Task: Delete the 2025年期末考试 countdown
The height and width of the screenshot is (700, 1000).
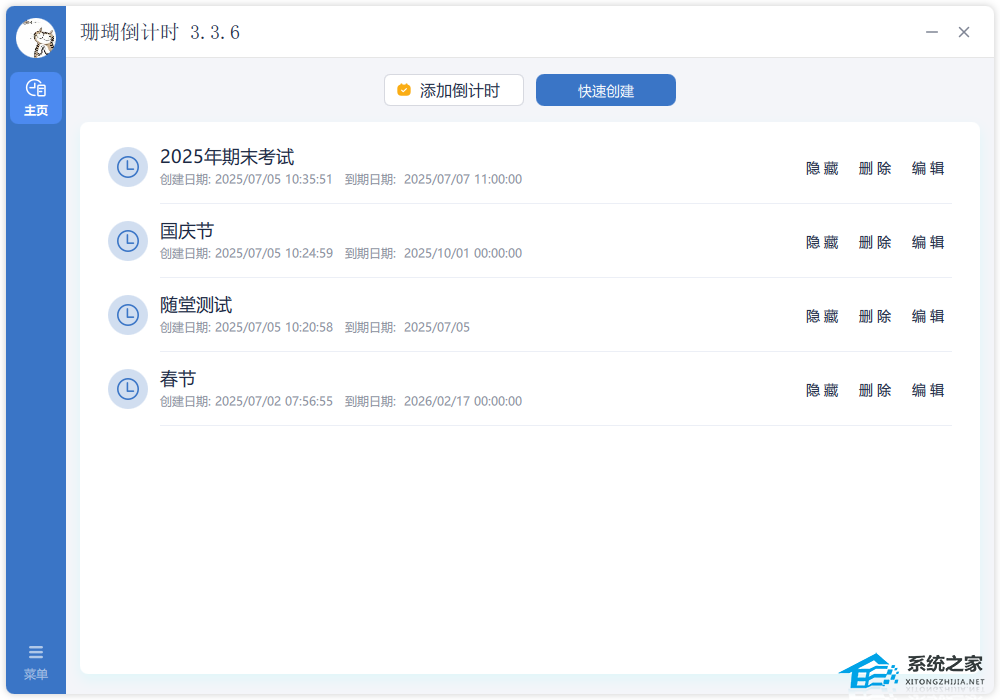Action: 875,168
